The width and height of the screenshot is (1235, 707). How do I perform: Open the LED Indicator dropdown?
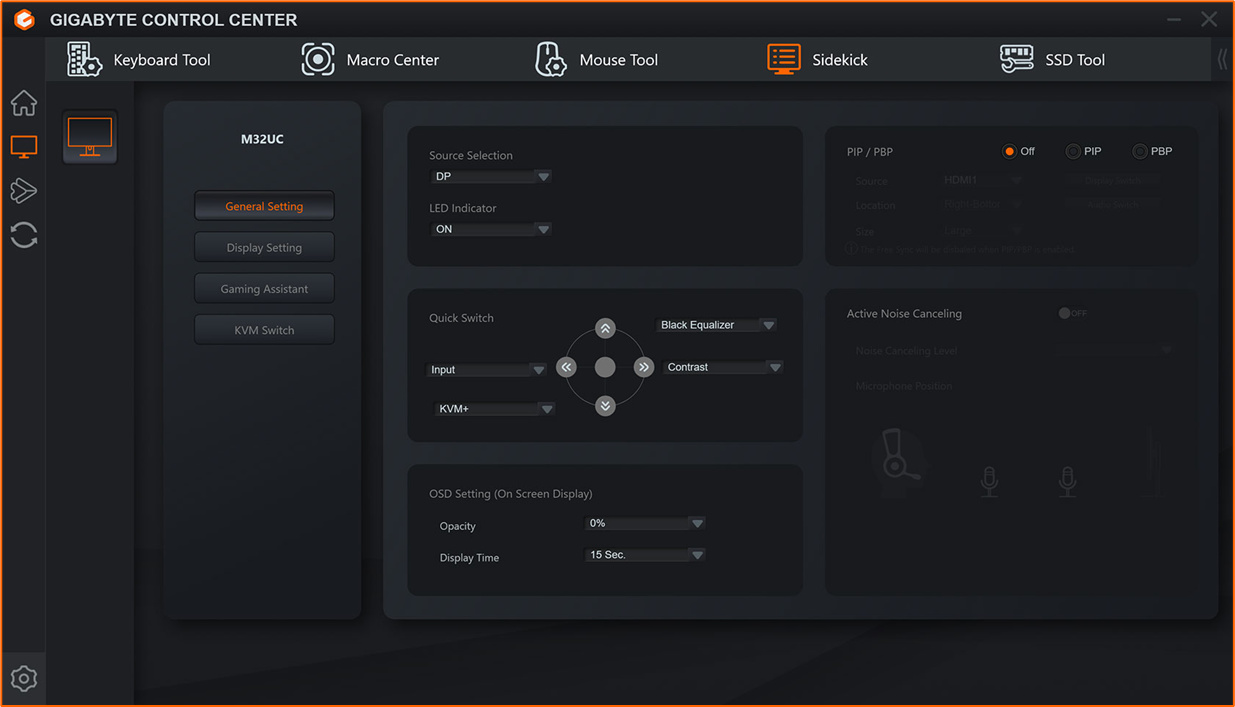[491, 229]
